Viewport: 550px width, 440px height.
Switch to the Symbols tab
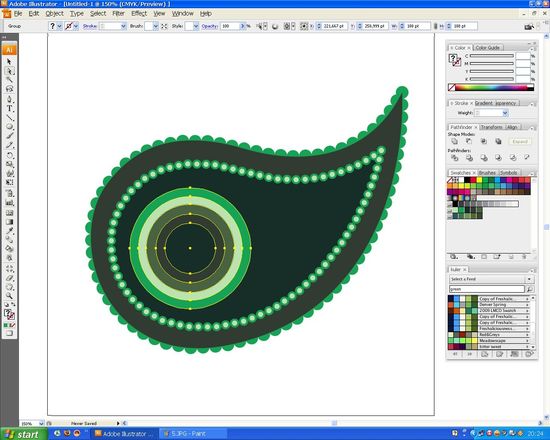click(509, 173)
